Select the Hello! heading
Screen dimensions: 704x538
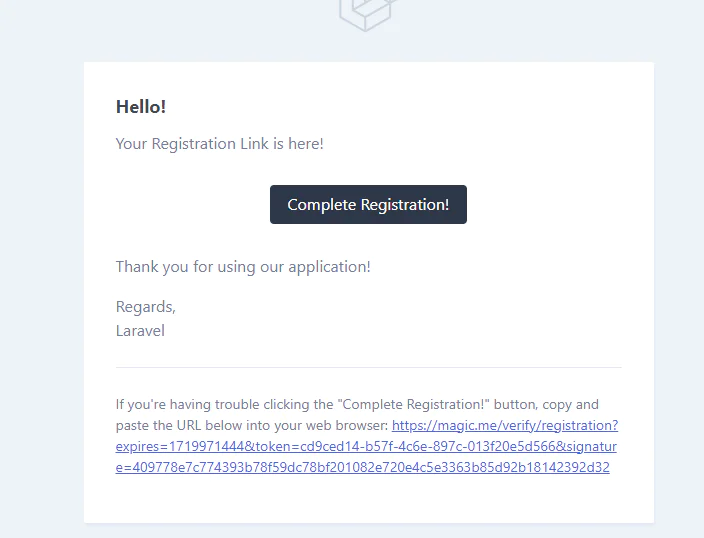[141, 107]
